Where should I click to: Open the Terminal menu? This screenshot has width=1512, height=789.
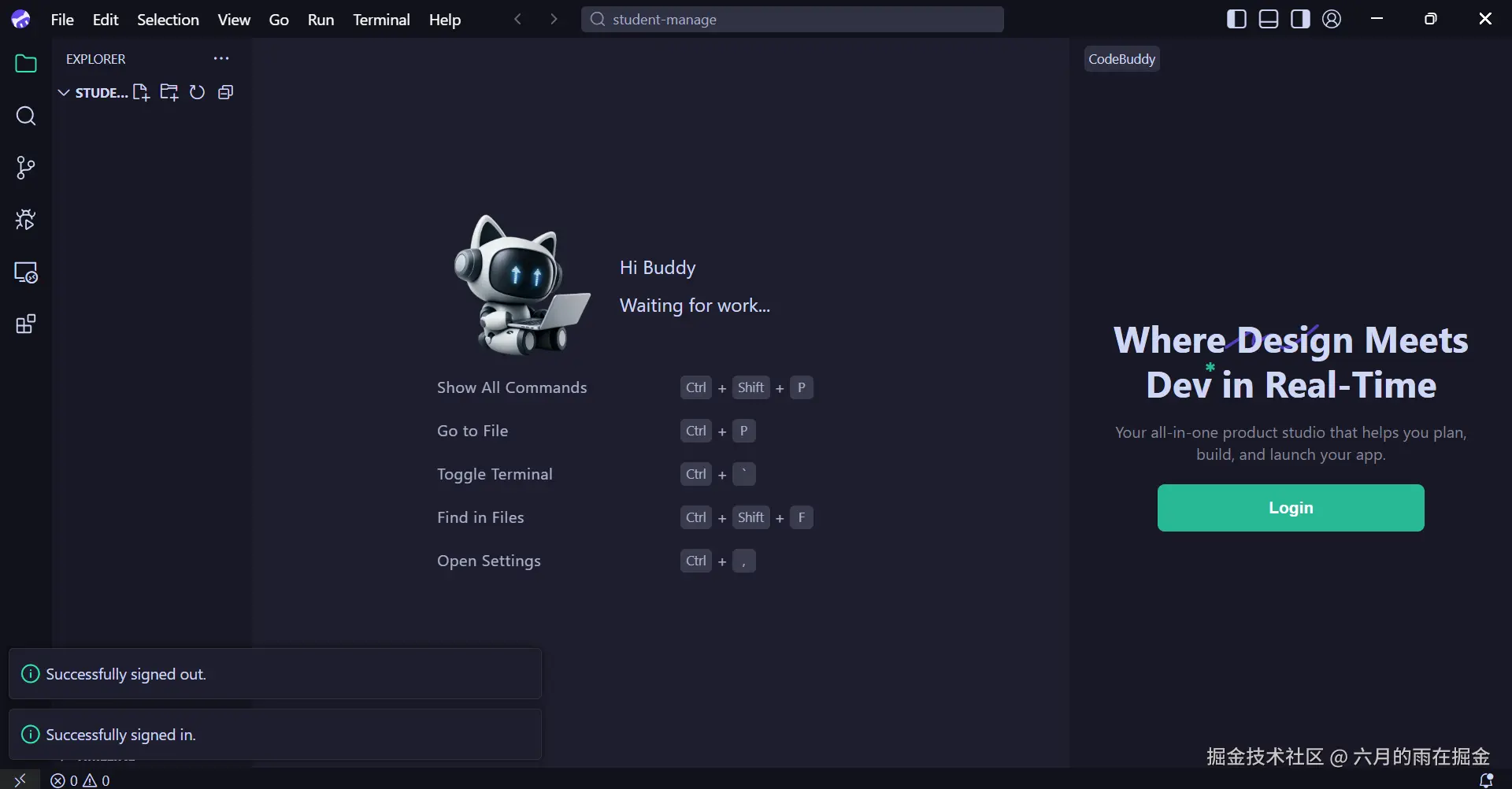[381, 20]
